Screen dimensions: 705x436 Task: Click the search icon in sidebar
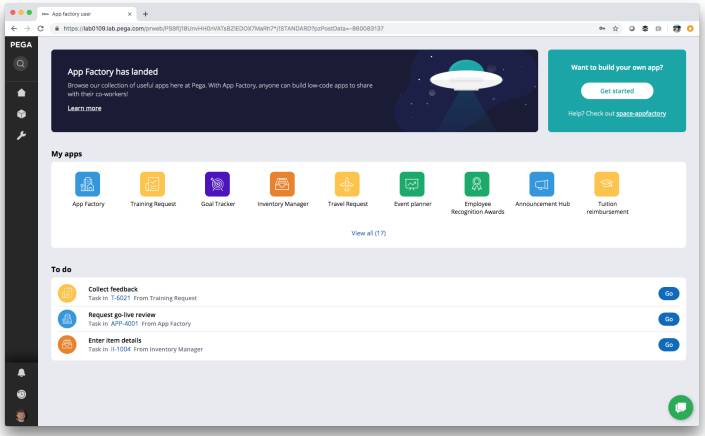click(x=20, y=64)
